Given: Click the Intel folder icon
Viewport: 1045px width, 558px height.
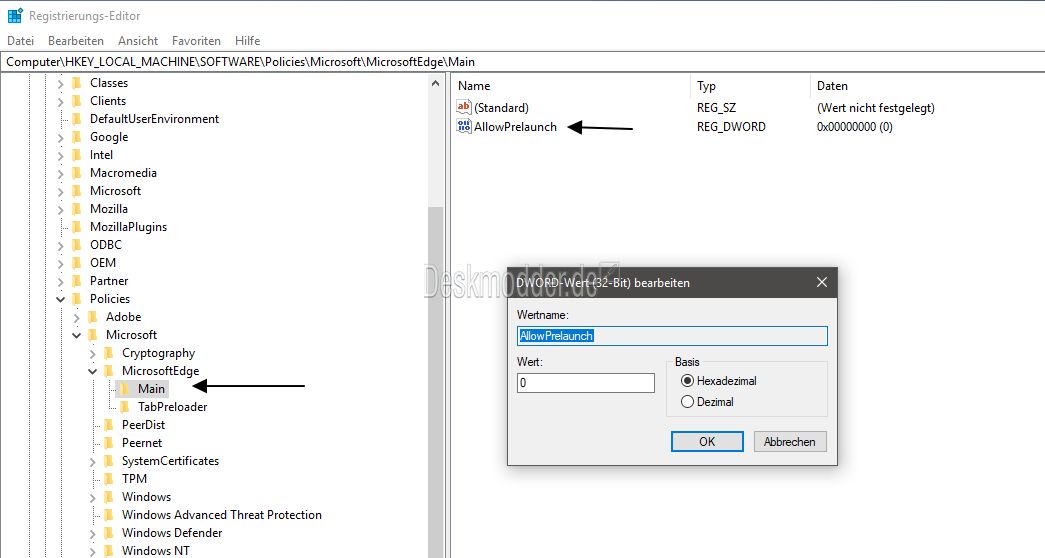Looking at the screenshot, I should pos(77,155).
